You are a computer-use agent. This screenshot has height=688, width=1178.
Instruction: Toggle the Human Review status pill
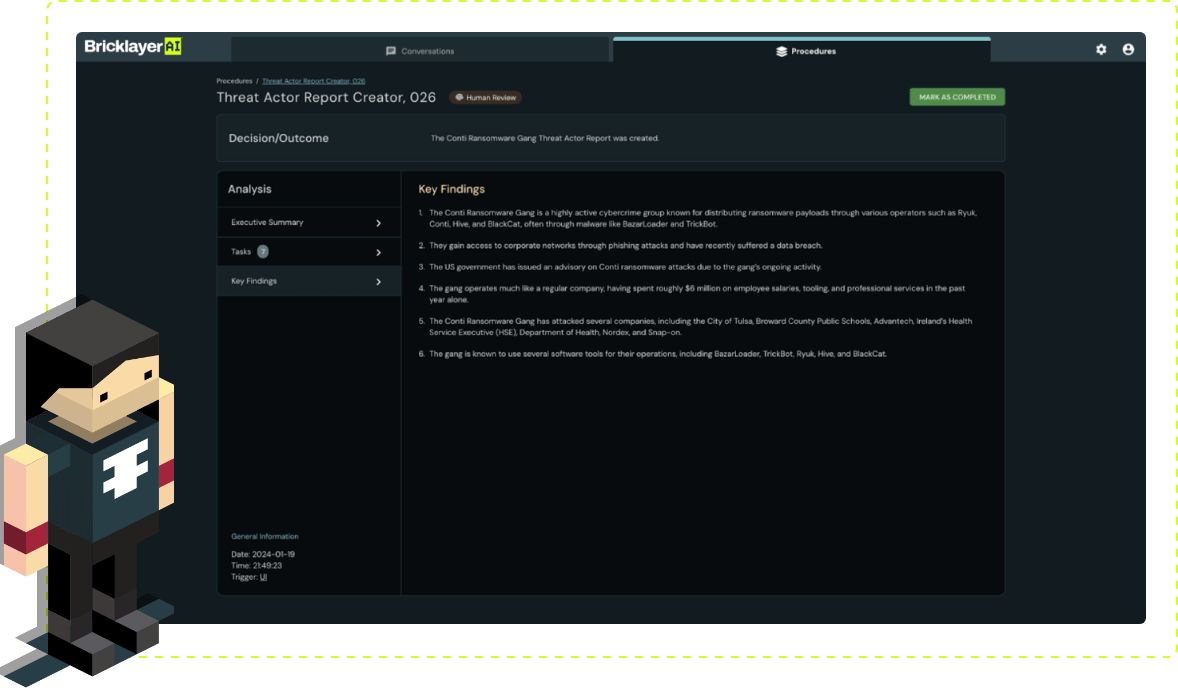[485, 97]
